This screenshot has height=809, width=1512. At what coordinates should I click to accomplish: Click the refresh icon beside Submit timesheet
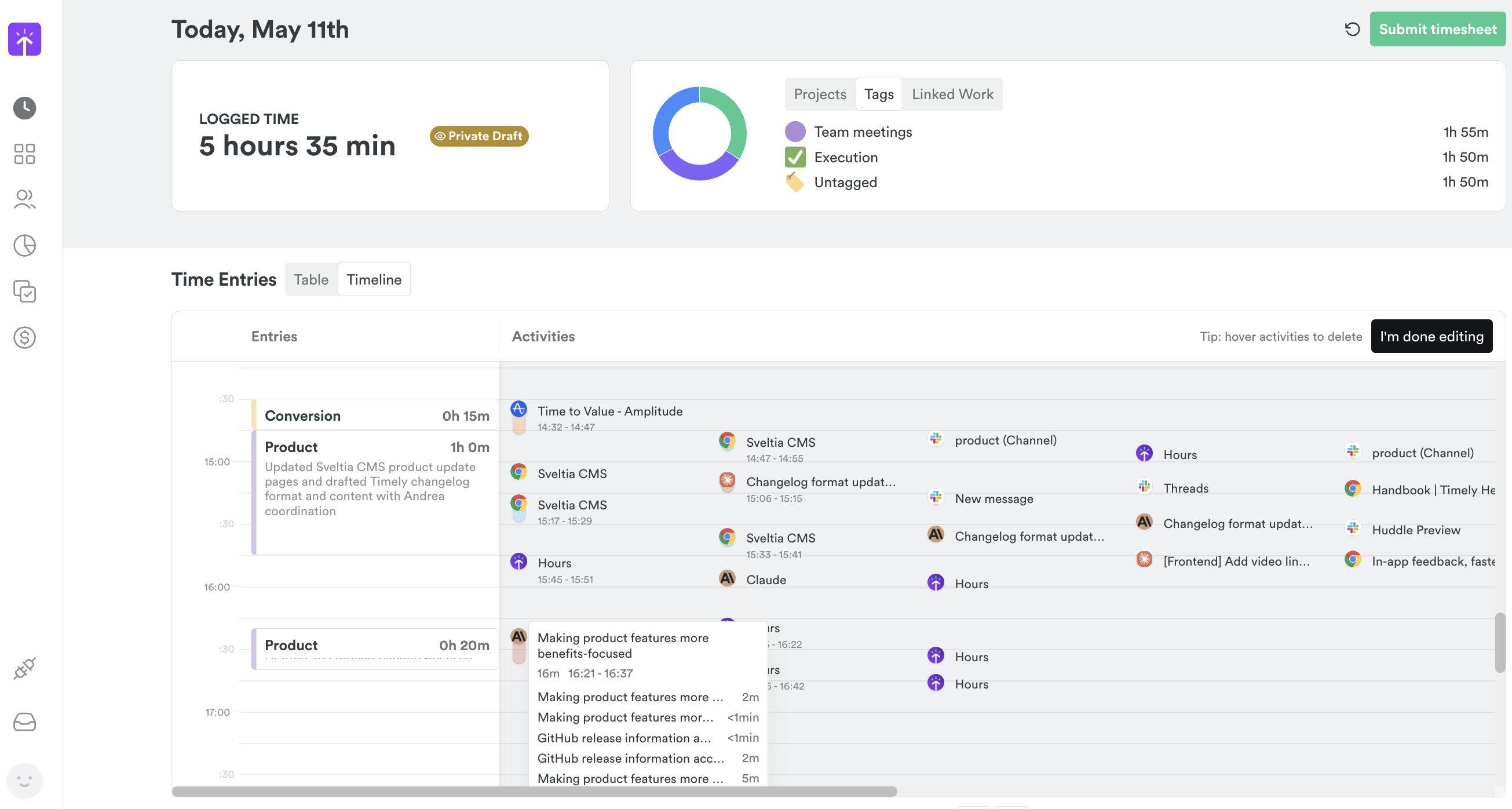pyautogui.click(x=1352, y=29)
